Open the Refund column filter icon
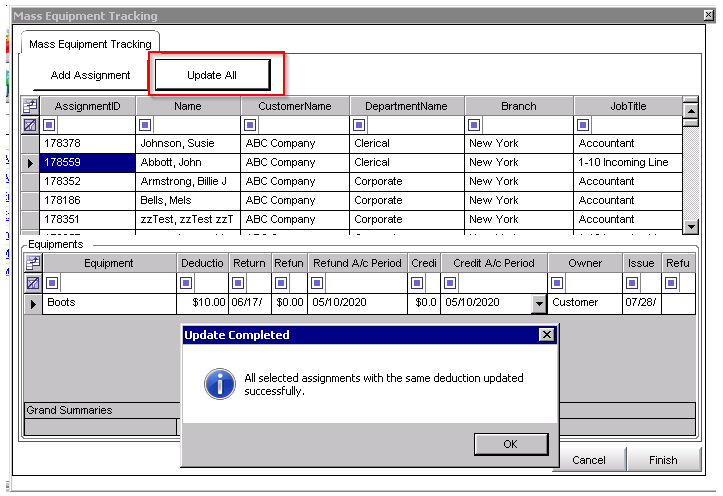 coord(281,283)
